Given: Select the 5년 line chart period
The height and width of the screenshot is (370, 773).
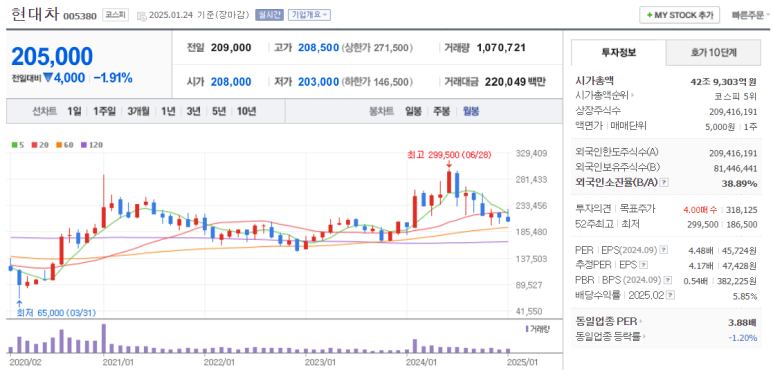Looking at the screenshot, I should pos(219,111).
